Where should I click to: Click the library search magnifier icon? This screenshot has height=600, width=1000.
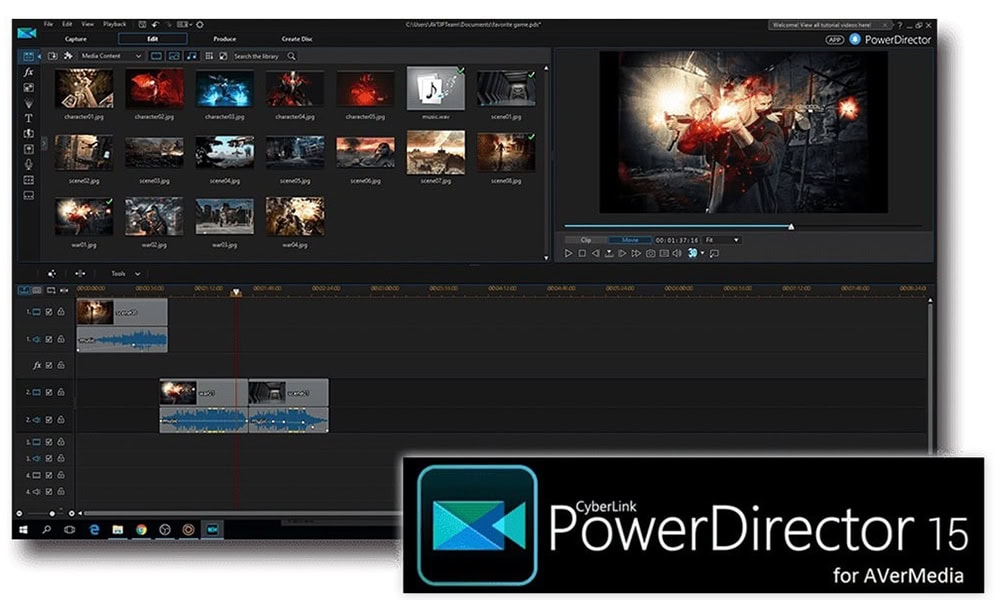click(x=291, y=56)
